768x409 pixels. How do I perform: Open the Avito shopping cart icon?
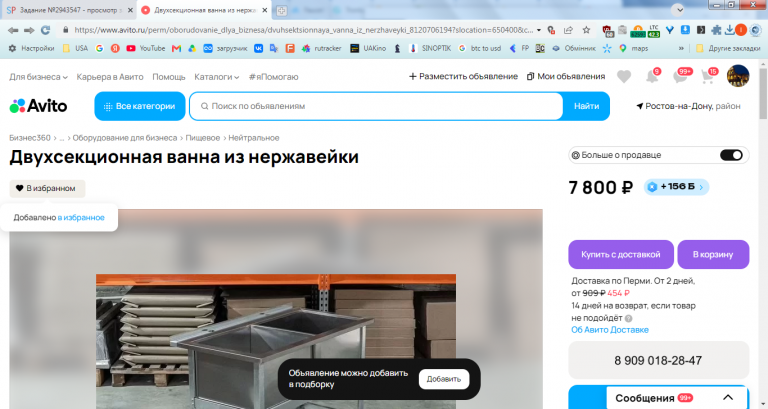pos(708,76)
